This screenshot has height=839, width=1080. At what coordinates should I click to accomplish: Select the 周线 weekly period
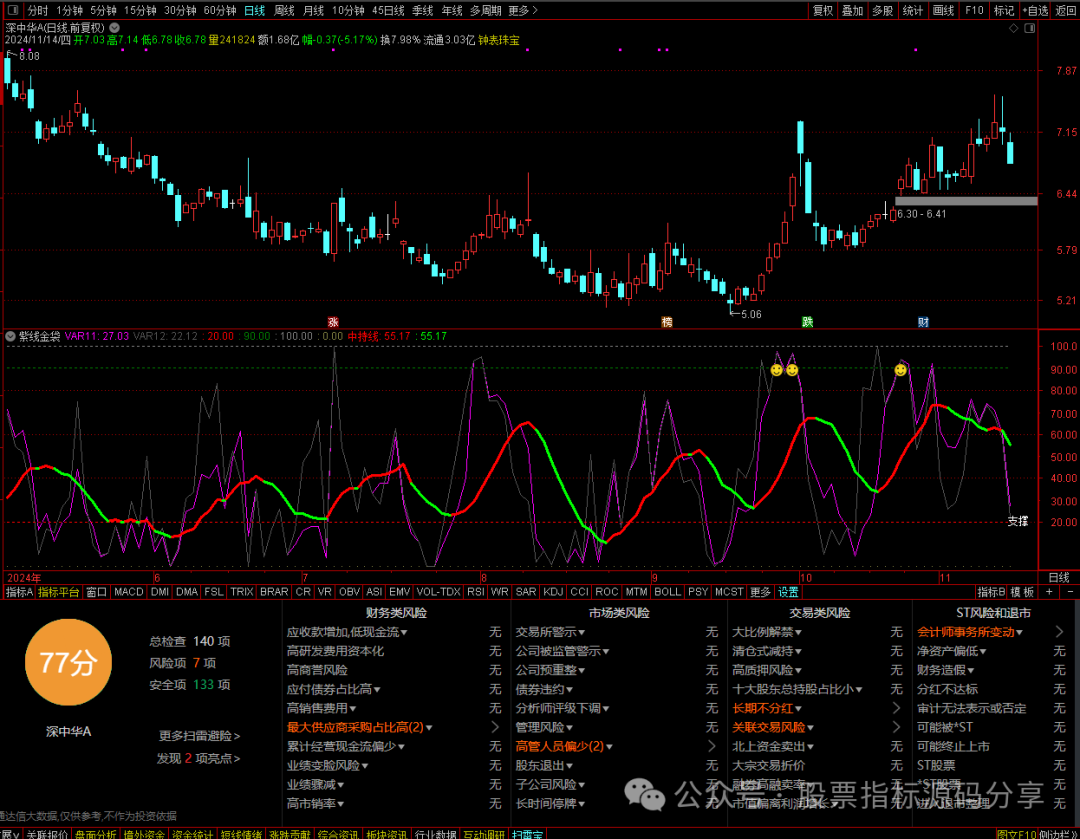pyautogui.click(x=284, y=10)
